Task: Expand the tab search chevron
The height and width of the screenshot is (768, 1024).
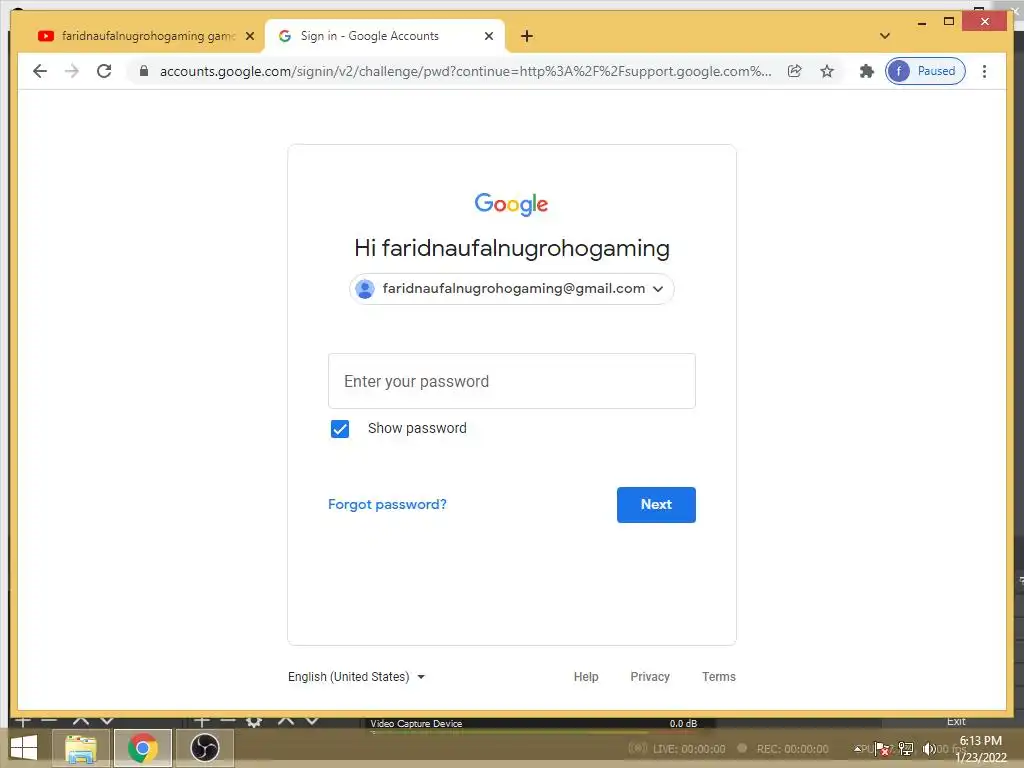Action: 885,36
